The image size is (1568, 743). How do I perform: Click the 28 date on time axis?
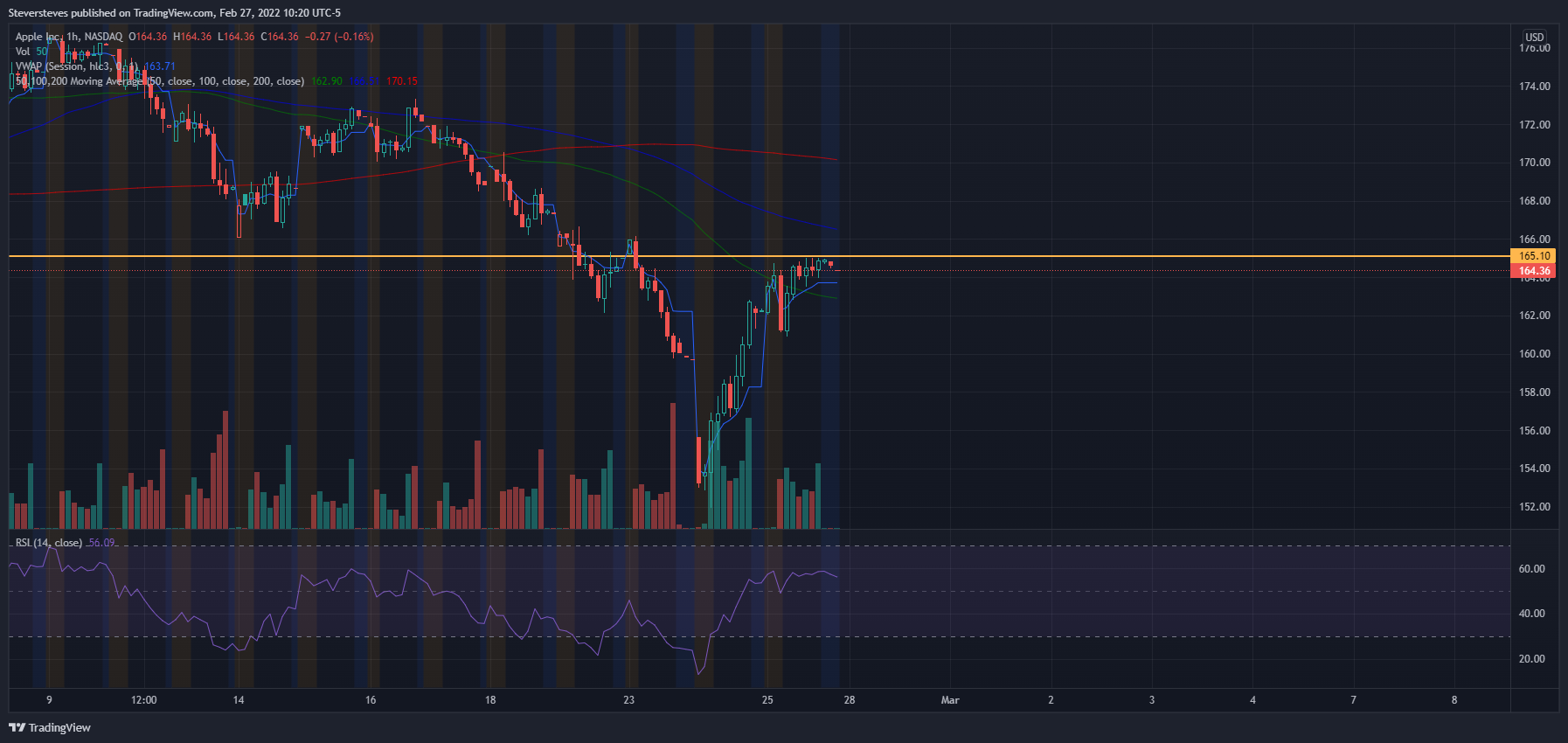[x=850, y=700]
